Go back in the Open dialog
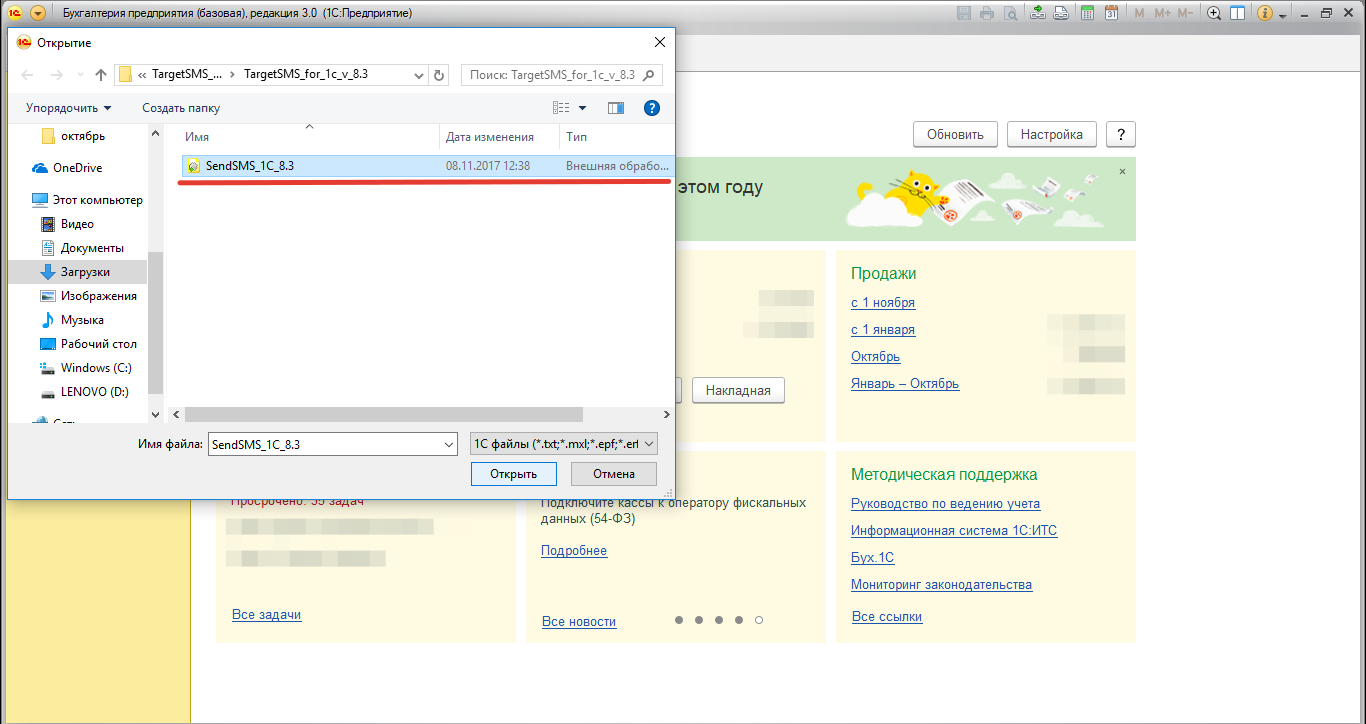This screenshot has width=1366, height=724. coord(27,75)
